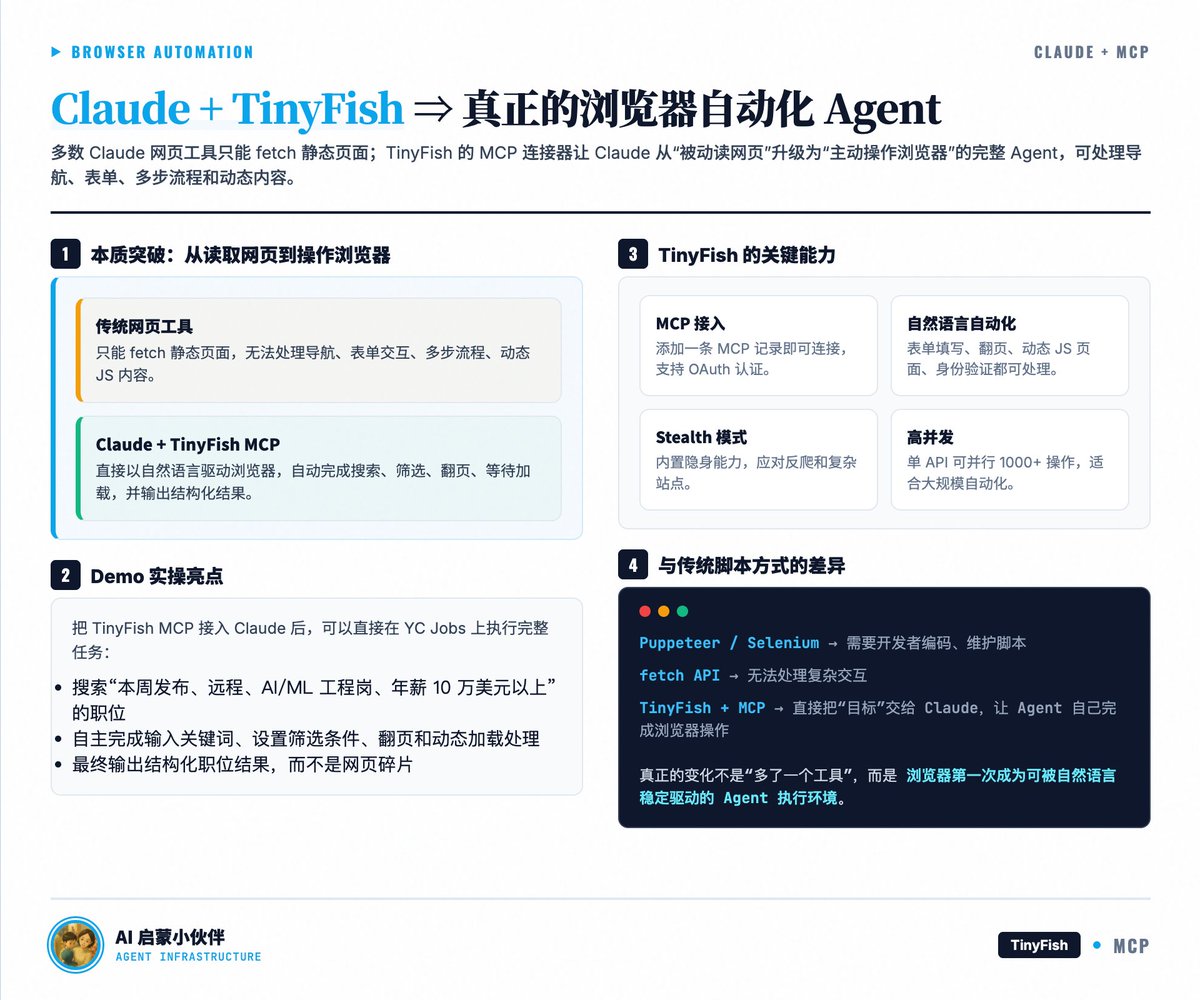Click the number 2 section badge
Image resolution: width=1200 pixels, height=1000 pixels.
65,575
